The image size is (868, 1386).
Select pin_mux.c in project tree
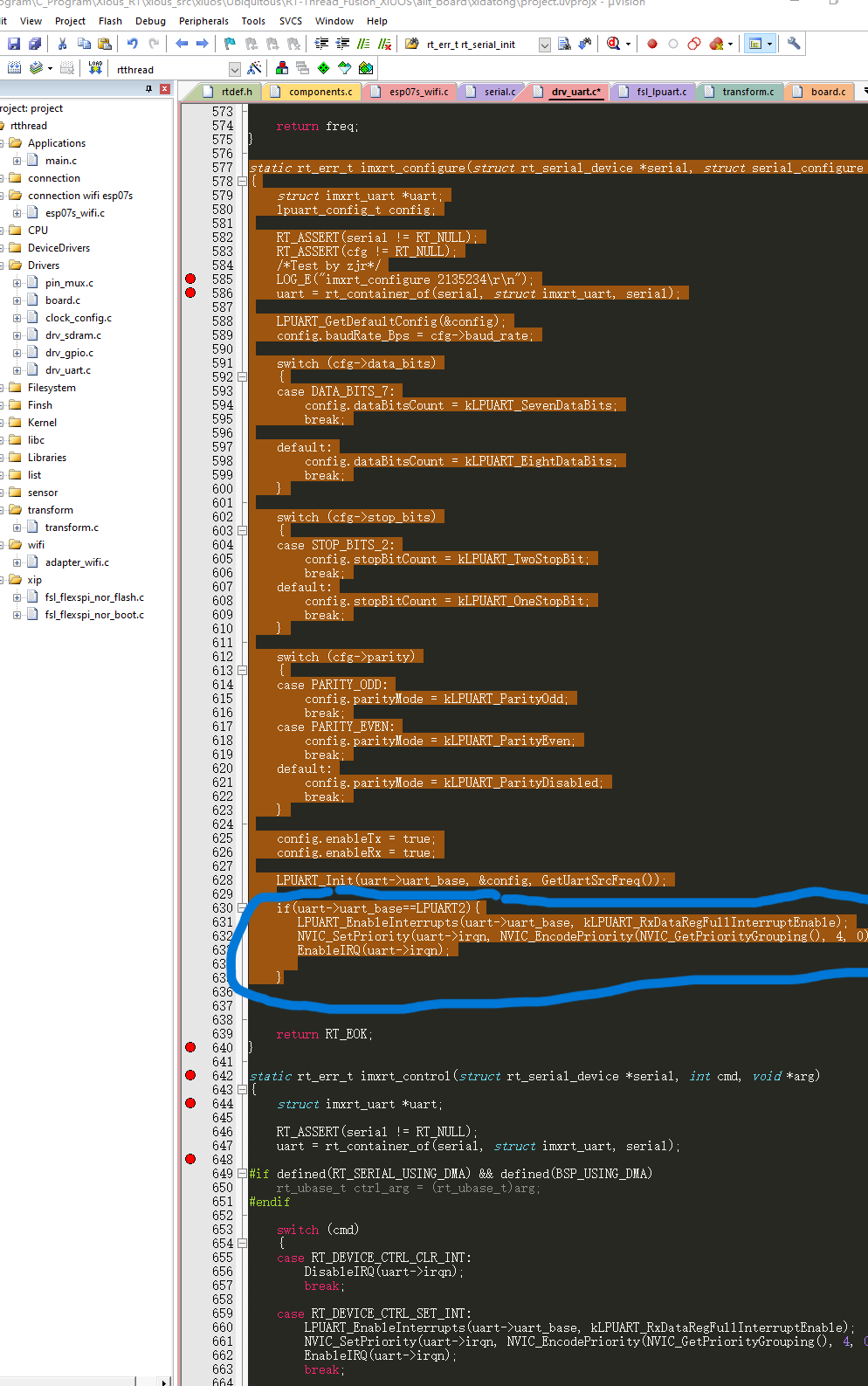tap(69, 283)
